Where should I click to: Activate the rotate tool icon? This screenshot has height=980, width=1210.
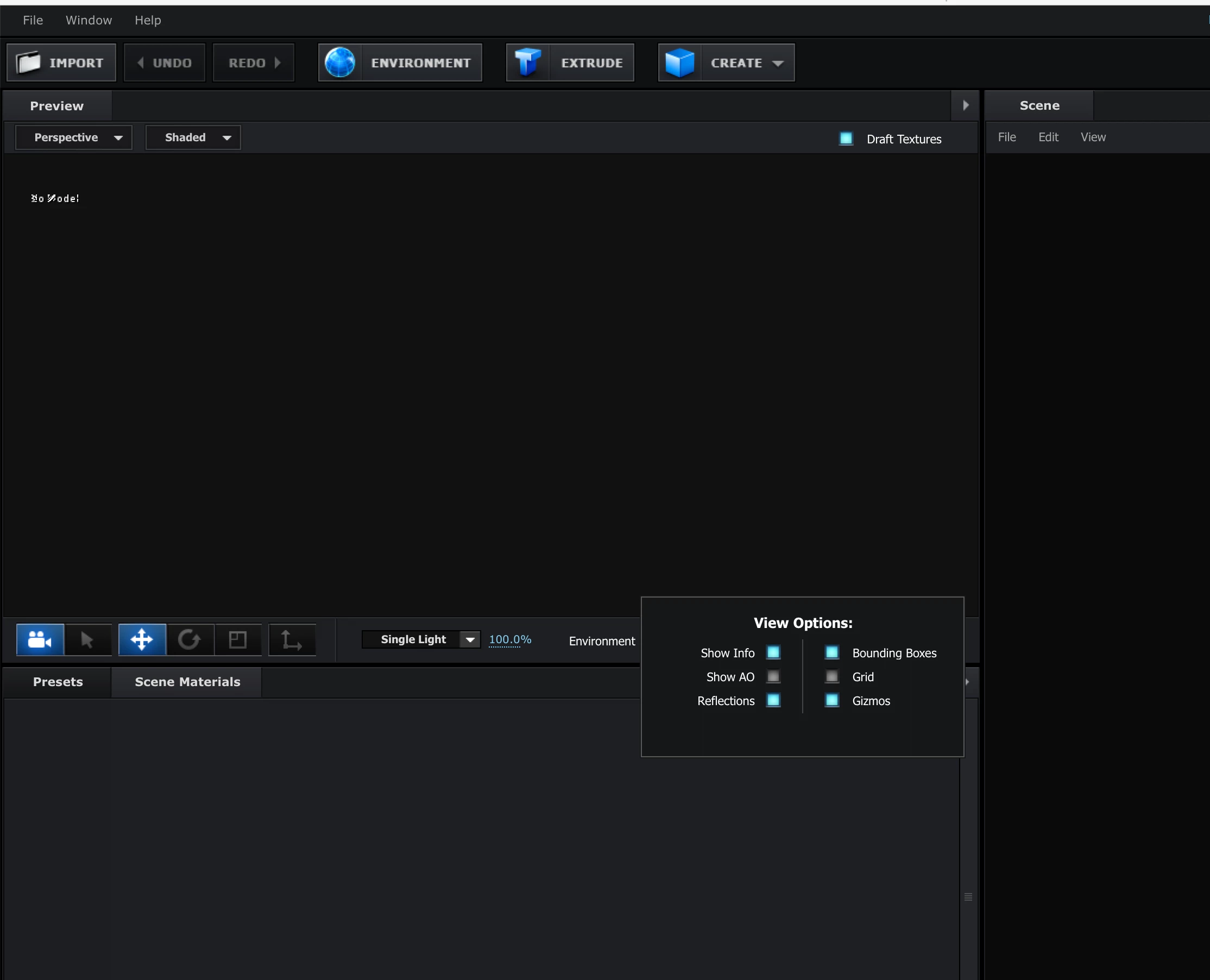[x=190, y=639]
